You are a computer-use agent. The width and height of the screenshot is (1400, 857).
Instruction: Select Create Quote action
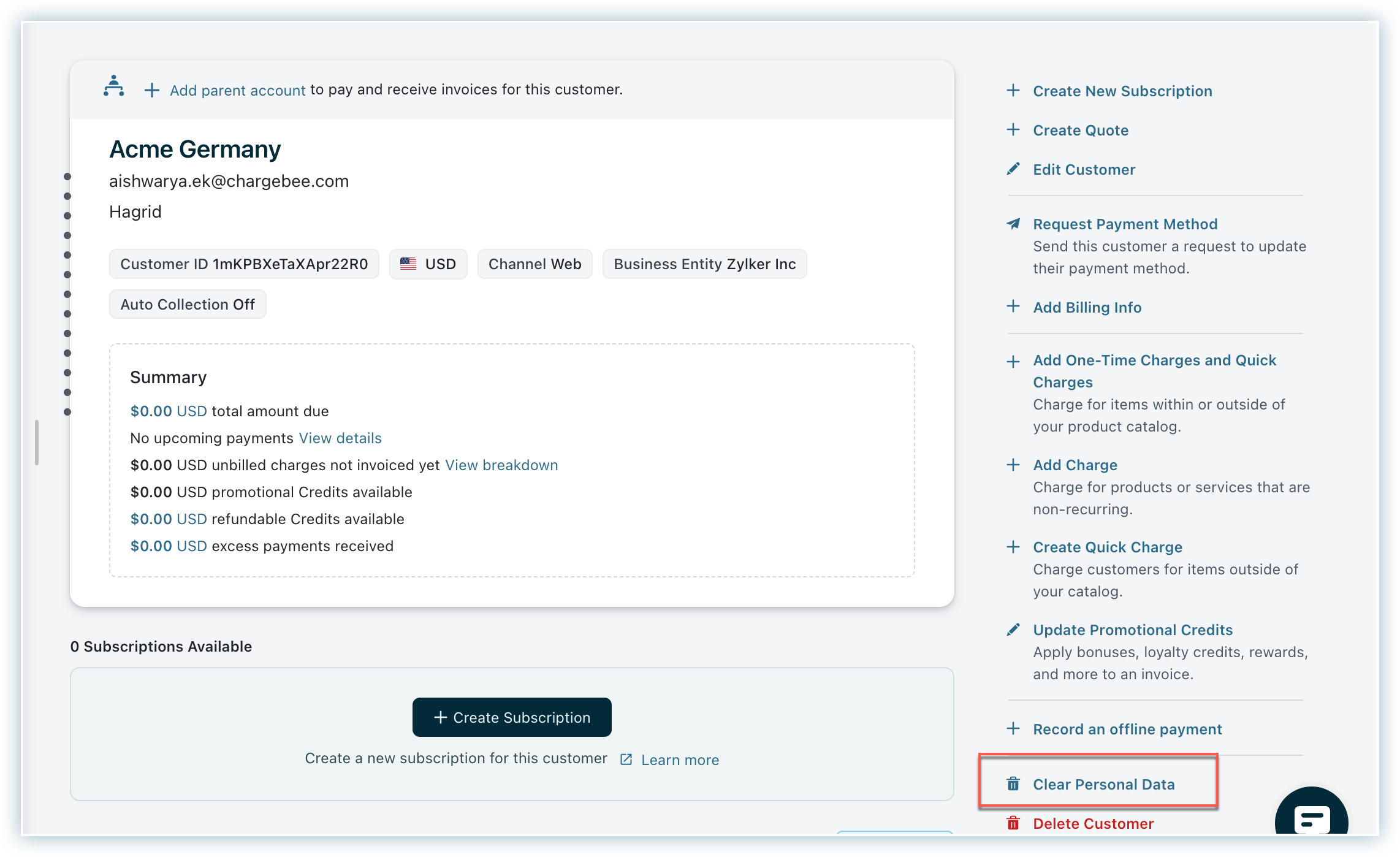pyautogui.click(x=1080, y=130)
